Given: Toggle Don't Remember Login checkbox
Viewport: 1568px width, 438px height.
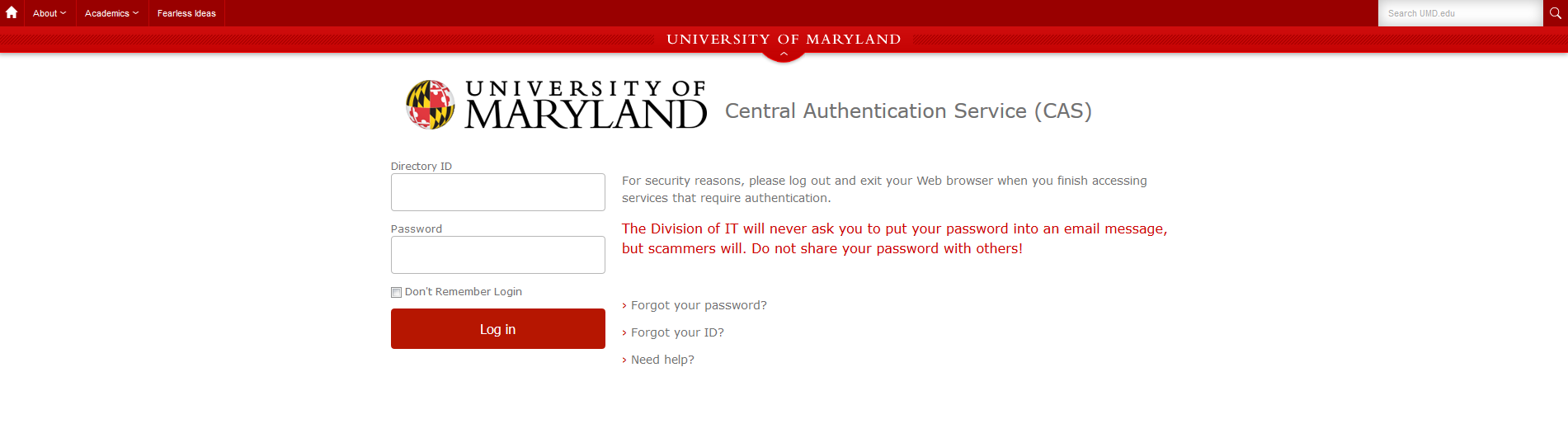Looking at the screenshot, I should tap(396, 292).
